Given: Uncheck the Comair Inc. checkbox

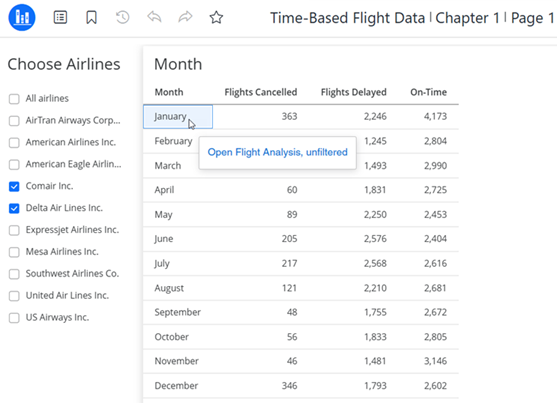Looking at the screenshot, I should pos(14,186).
